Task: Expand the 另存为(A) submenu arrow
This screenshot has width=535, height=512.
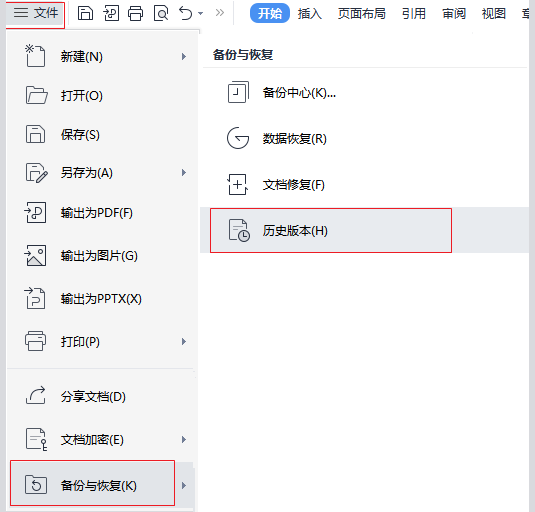Action: coord(184,173)
